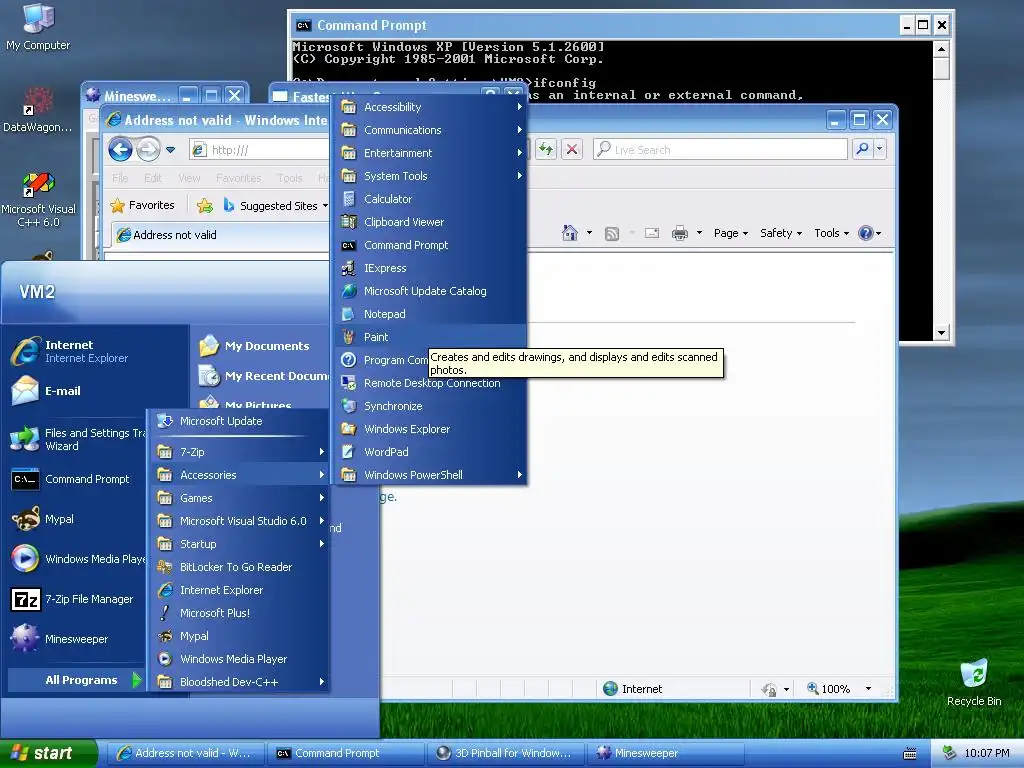Screen dimensions: 1024x768
Task: Click the Live Search magnifier button
Action: coord(863,150)
